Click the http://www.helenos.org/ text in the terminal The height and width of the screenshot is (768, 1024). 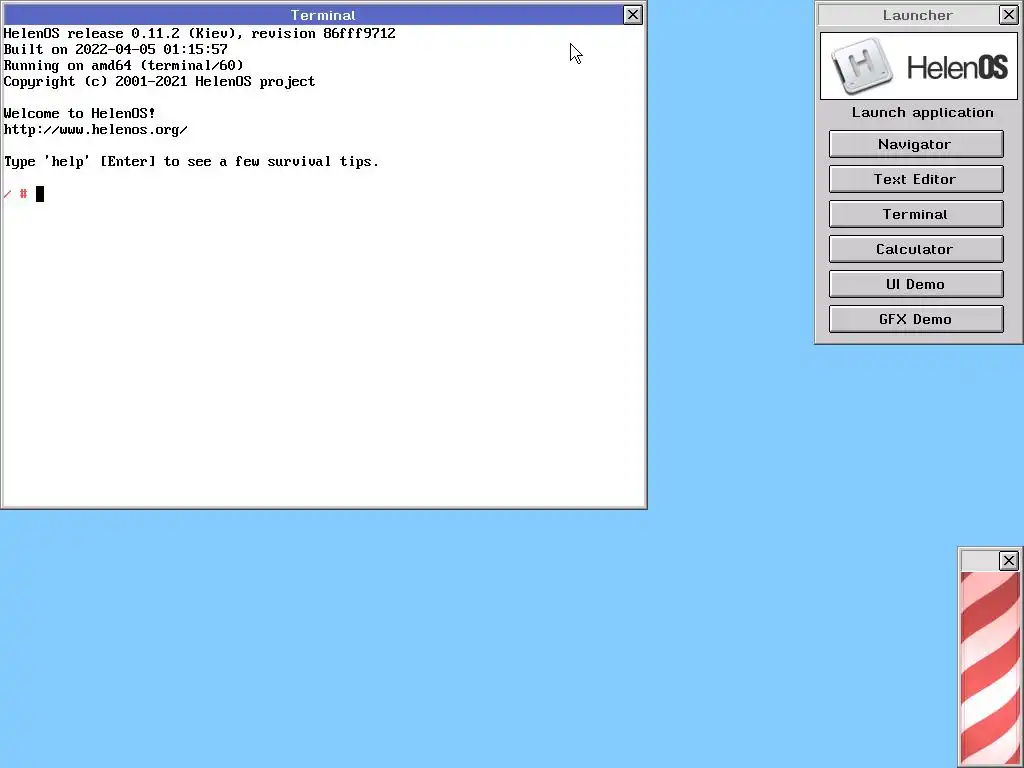coord(95,129)
